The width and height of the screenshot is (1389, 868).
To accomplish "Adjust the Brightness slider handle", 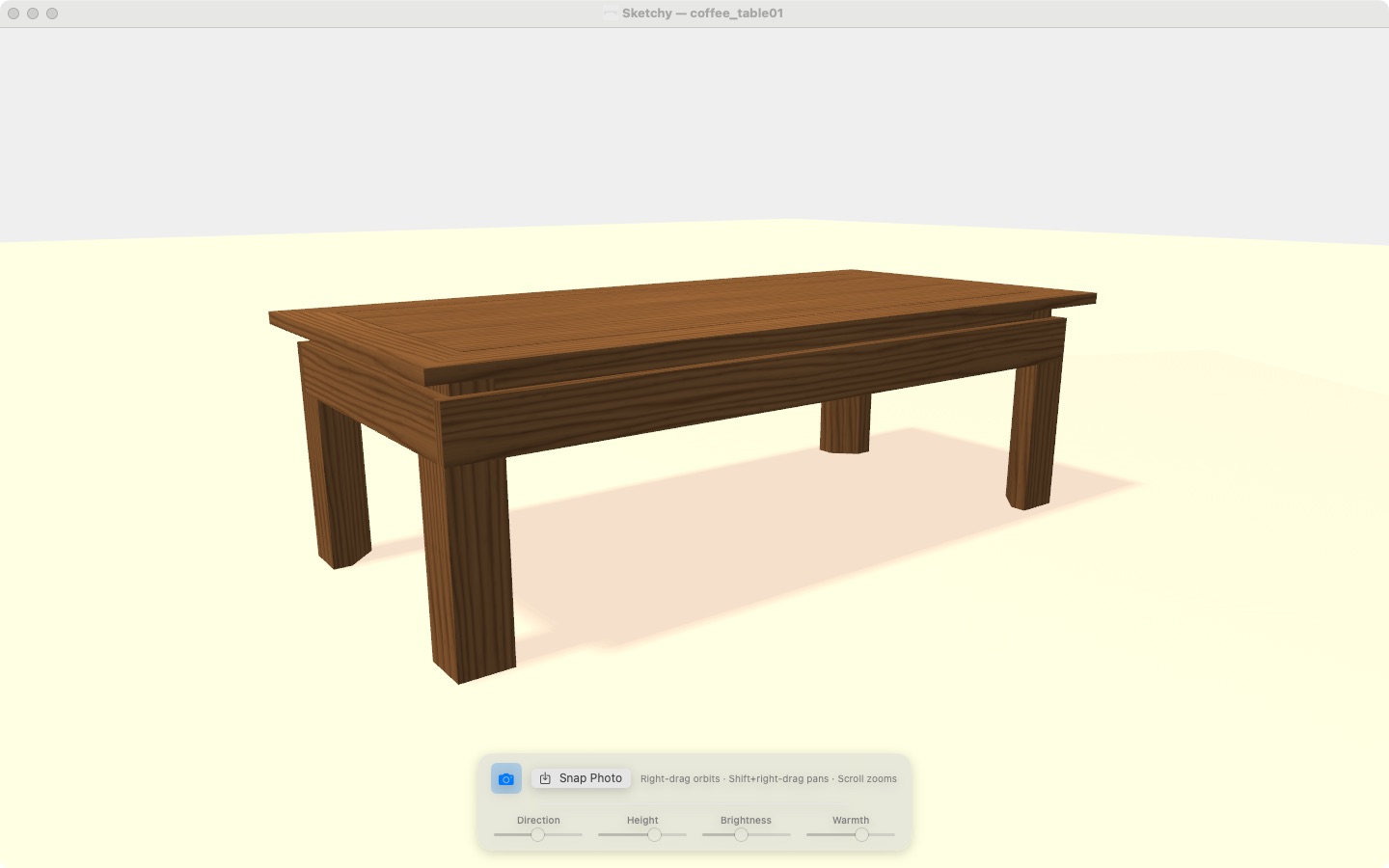I will click(x=741, y=834).
